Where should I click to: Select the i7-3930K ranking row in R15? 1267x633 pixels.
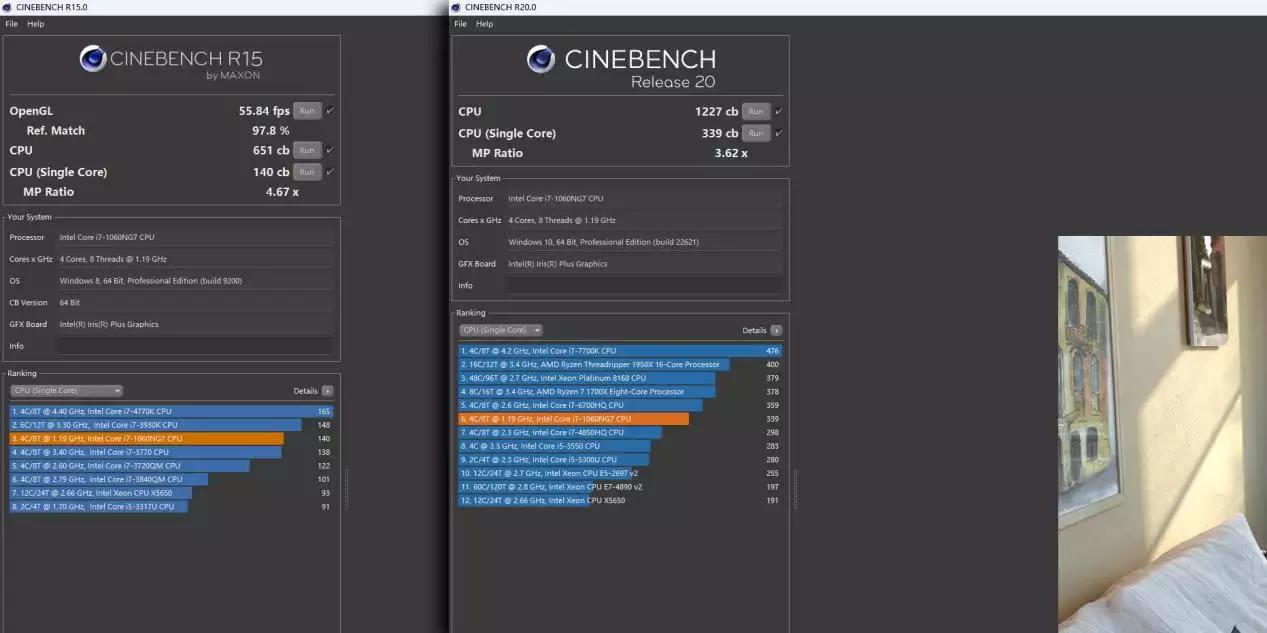click(x=171, y=425)
